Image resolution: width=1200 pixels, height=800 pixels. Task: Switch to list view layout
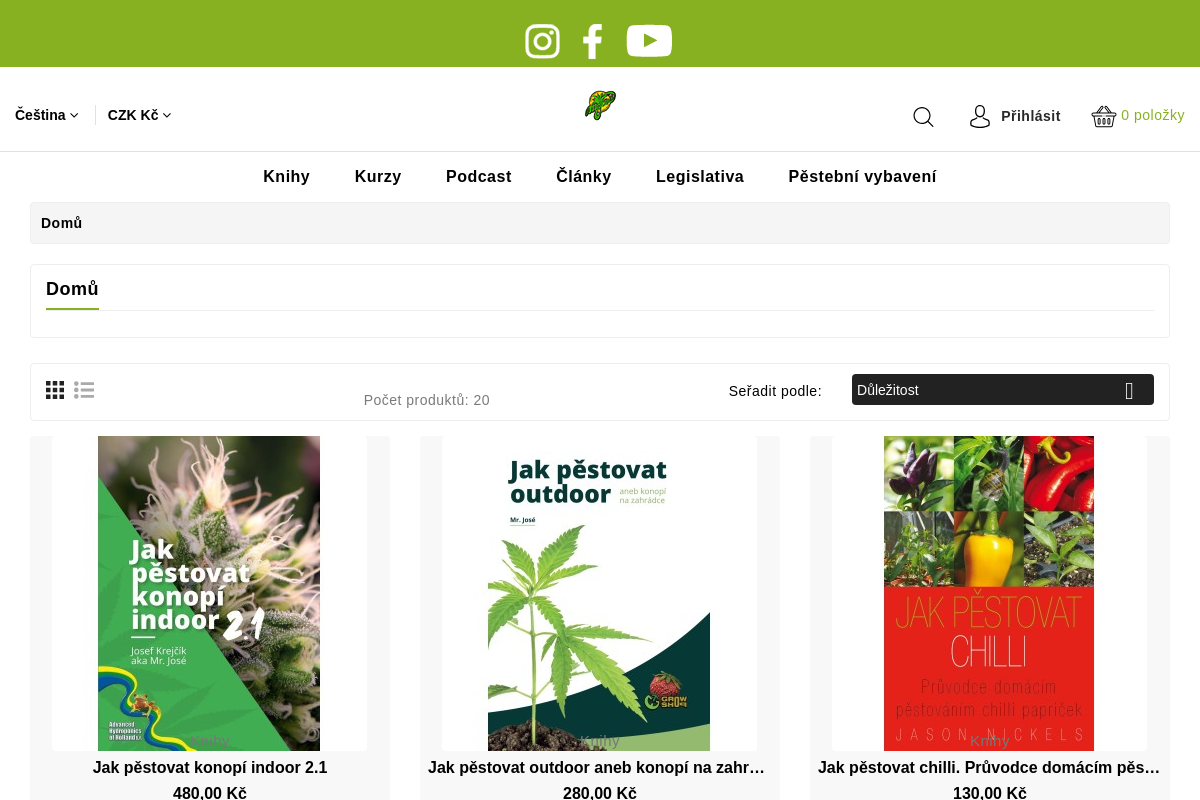coord(84,390)
